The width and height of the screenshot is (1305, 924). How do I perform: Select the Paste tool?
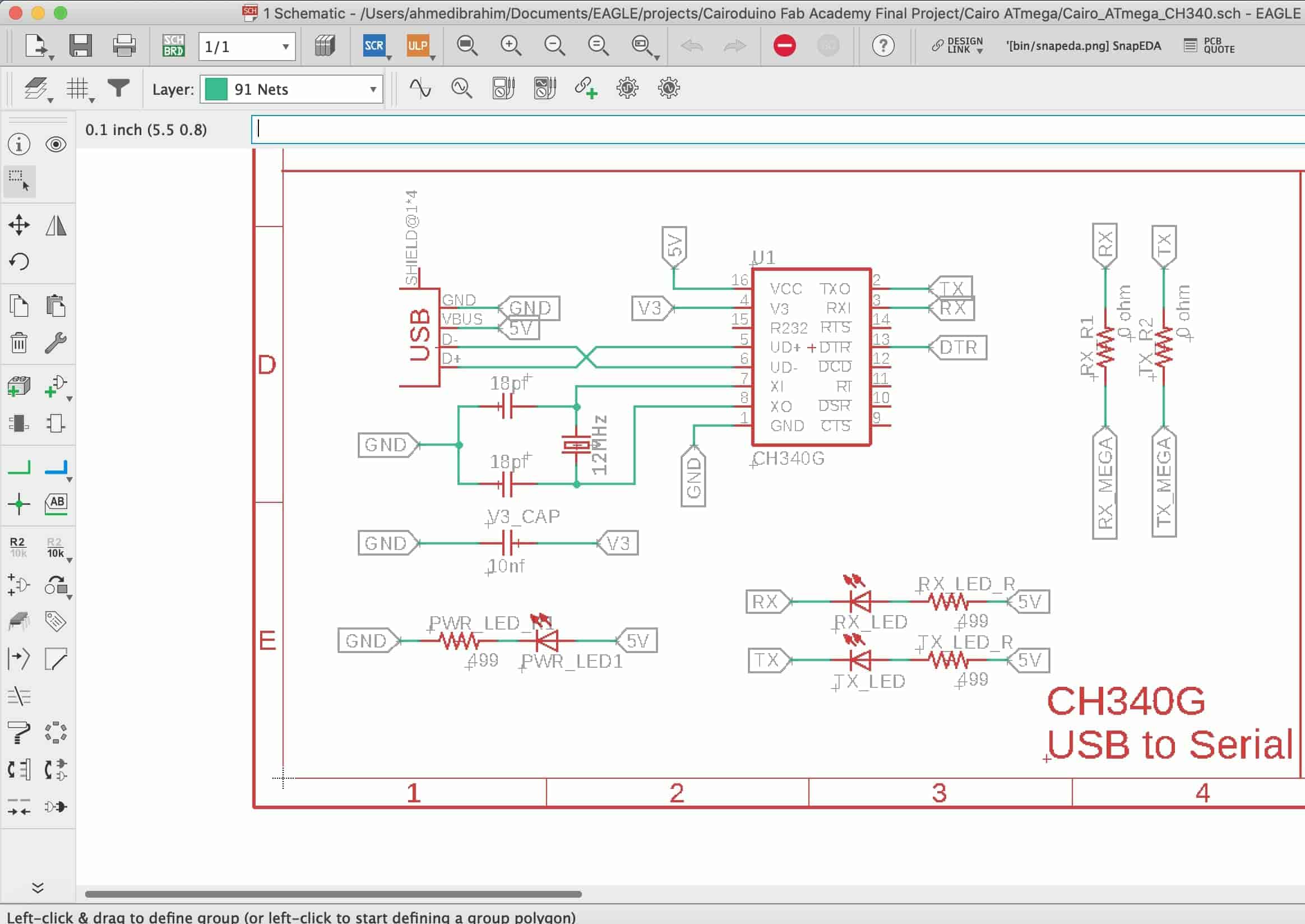pos(55,306)
